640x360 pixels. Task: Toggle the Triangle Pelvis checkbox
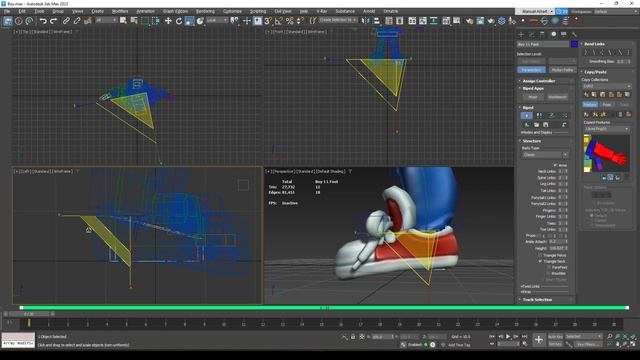(540, 255)
